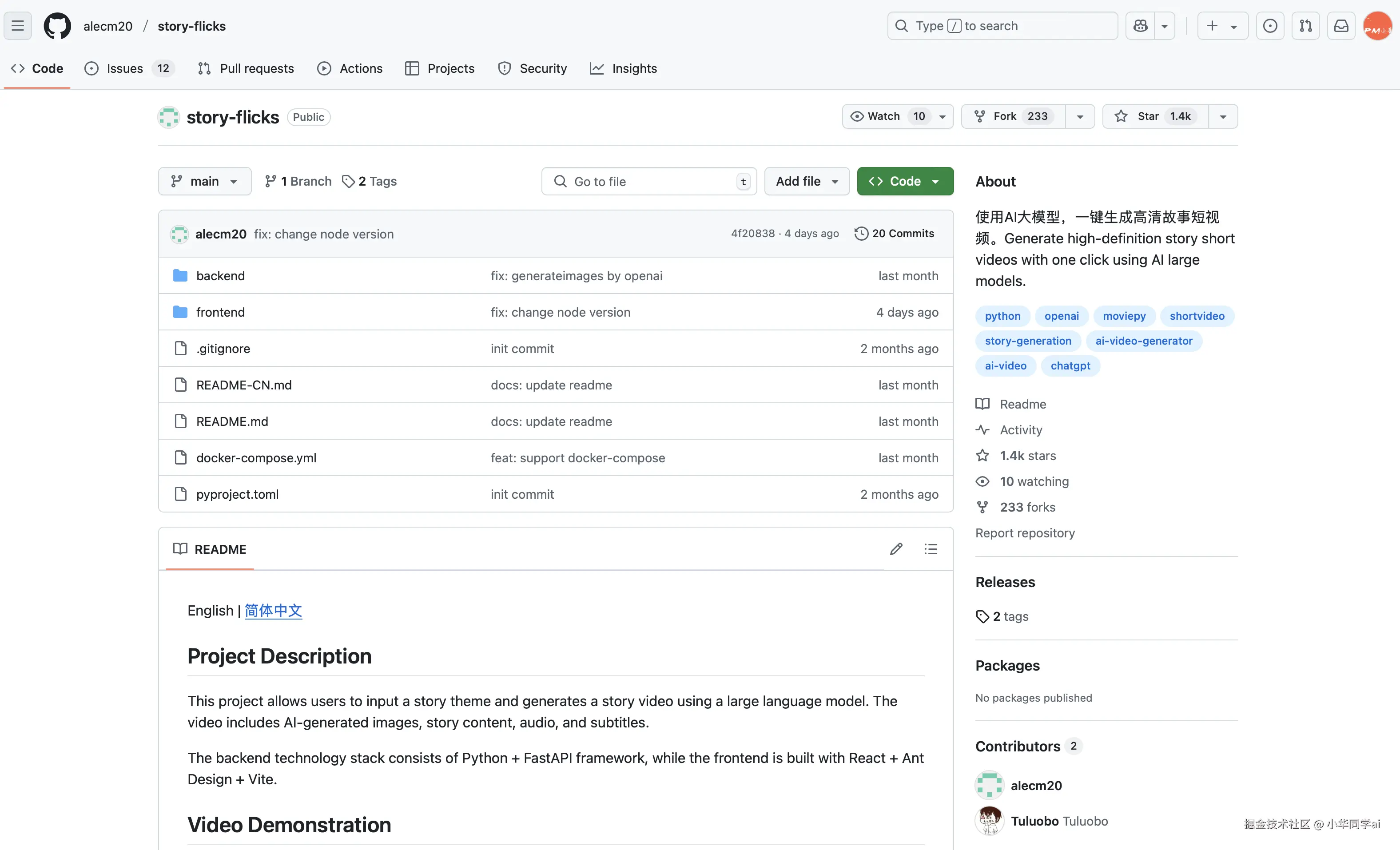This screenshot has width=1400, height=850.
Task: Open the 20 Commits history link
Action: pyautogui.click(x=894, y=234)
